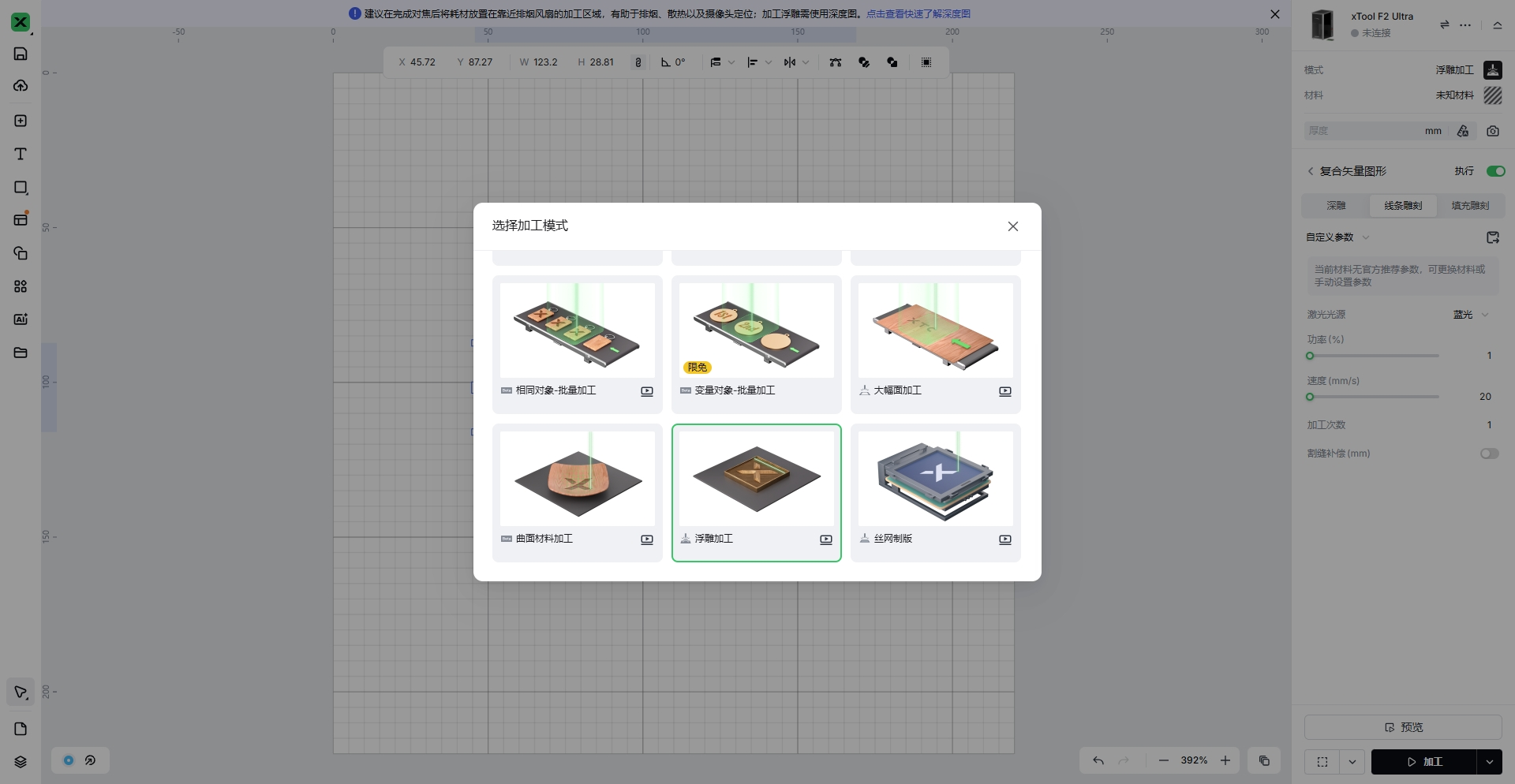Click the undo arrow icon

coord(1098,760)
